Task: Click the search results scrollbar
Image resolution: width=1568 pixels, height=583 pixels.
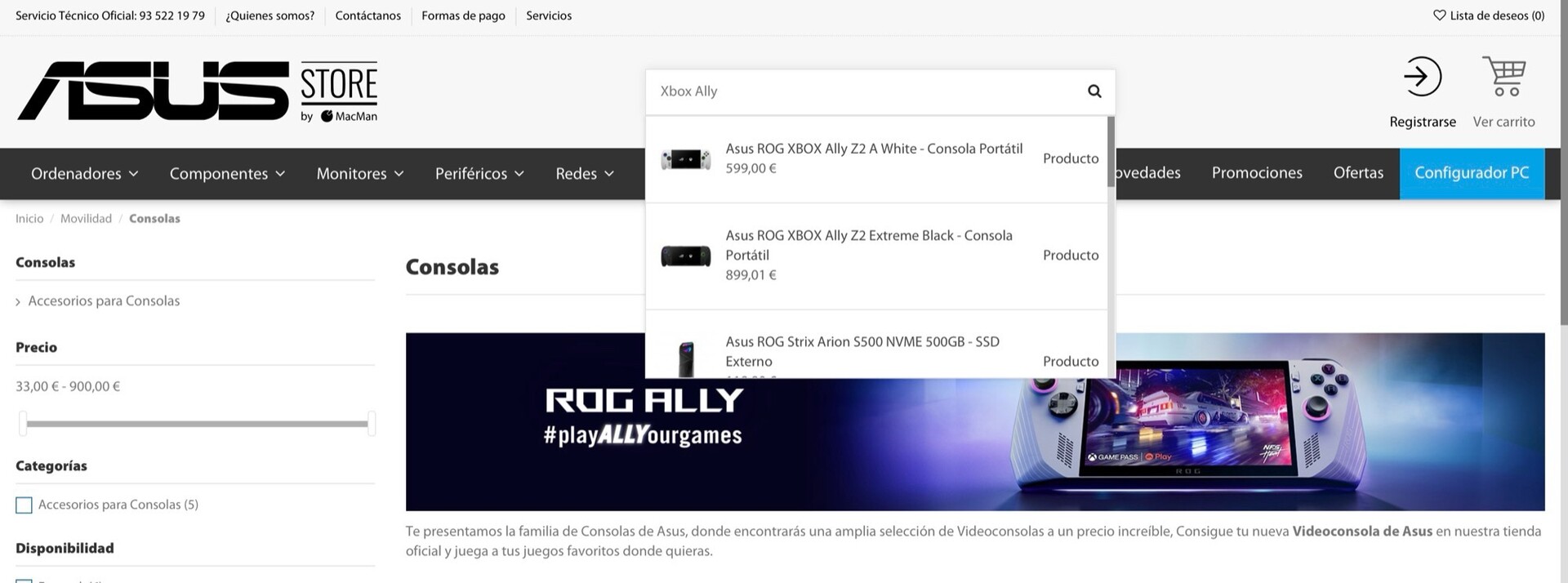Action: tap(1111, 152)
